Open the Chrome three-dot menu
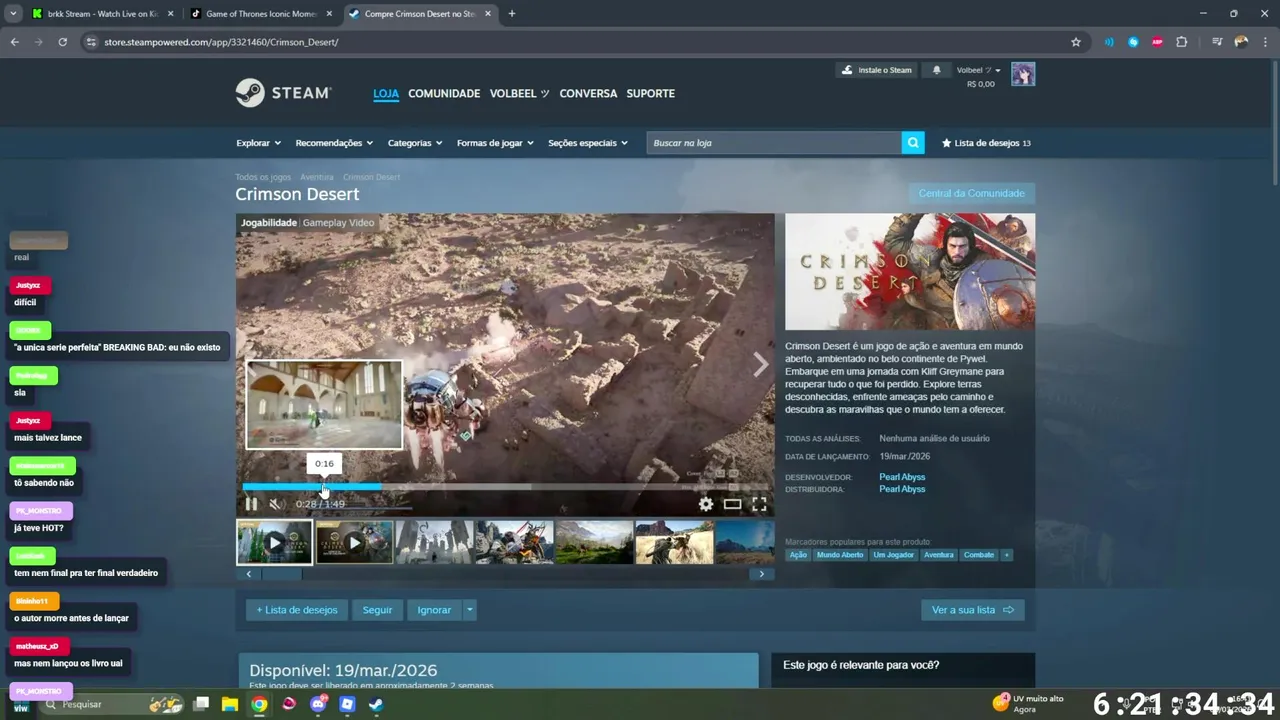1280x720 pixels. click(1265, 42)
